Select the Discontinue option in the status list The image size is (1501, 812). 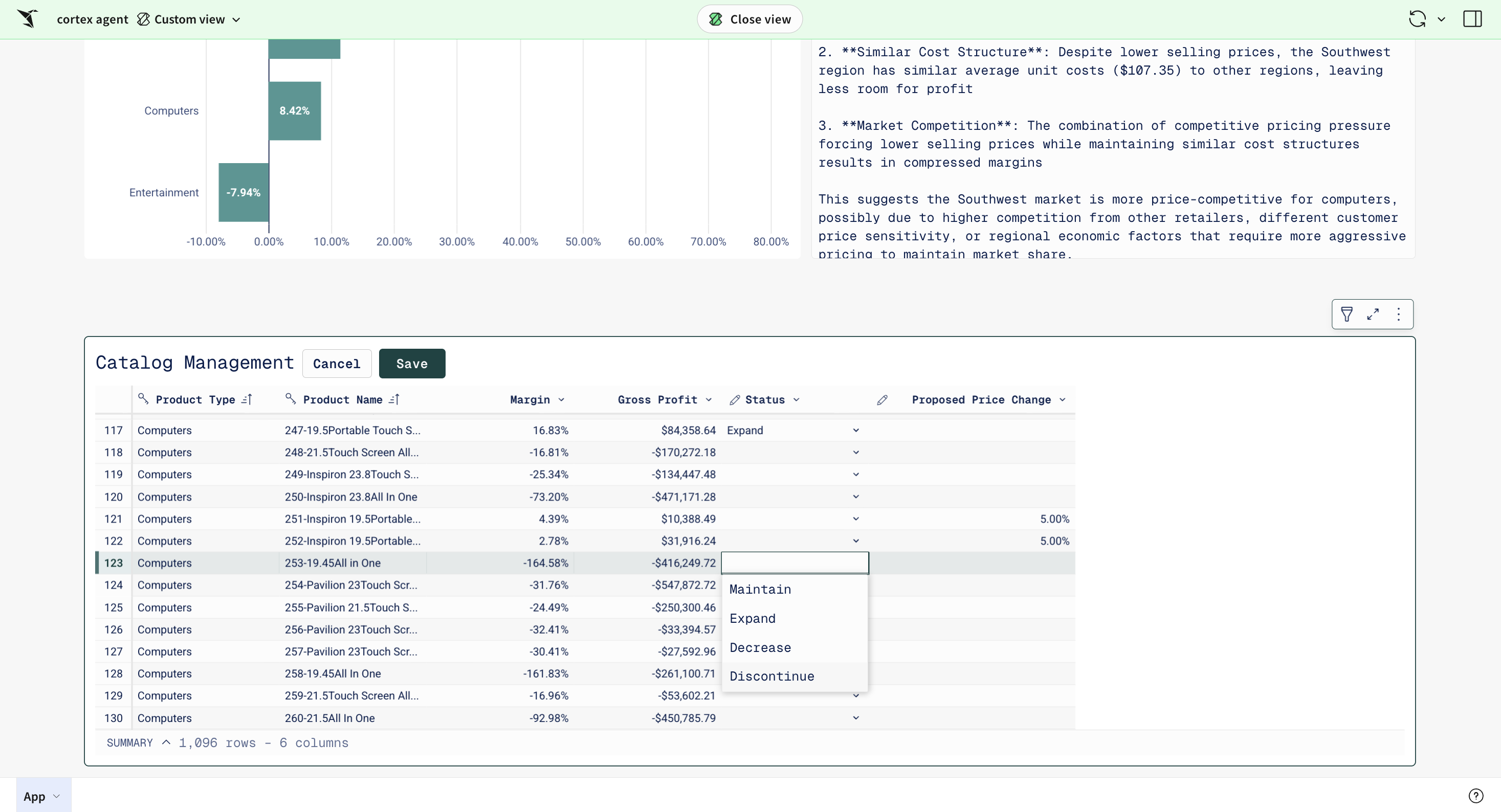pyautogui.click(x=771, y=676)
